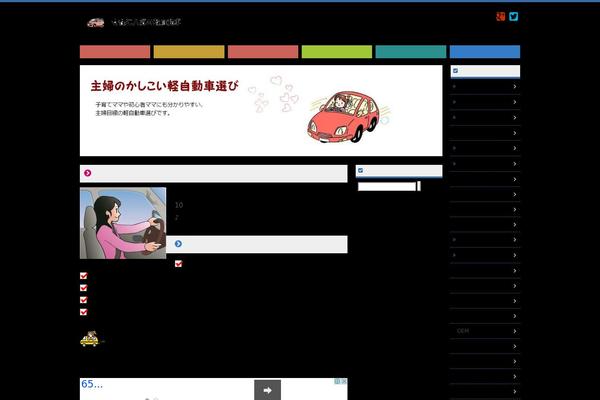Click the narrow search submit button
This screenshot has height=400, width=600.
[x=419, y=186]
